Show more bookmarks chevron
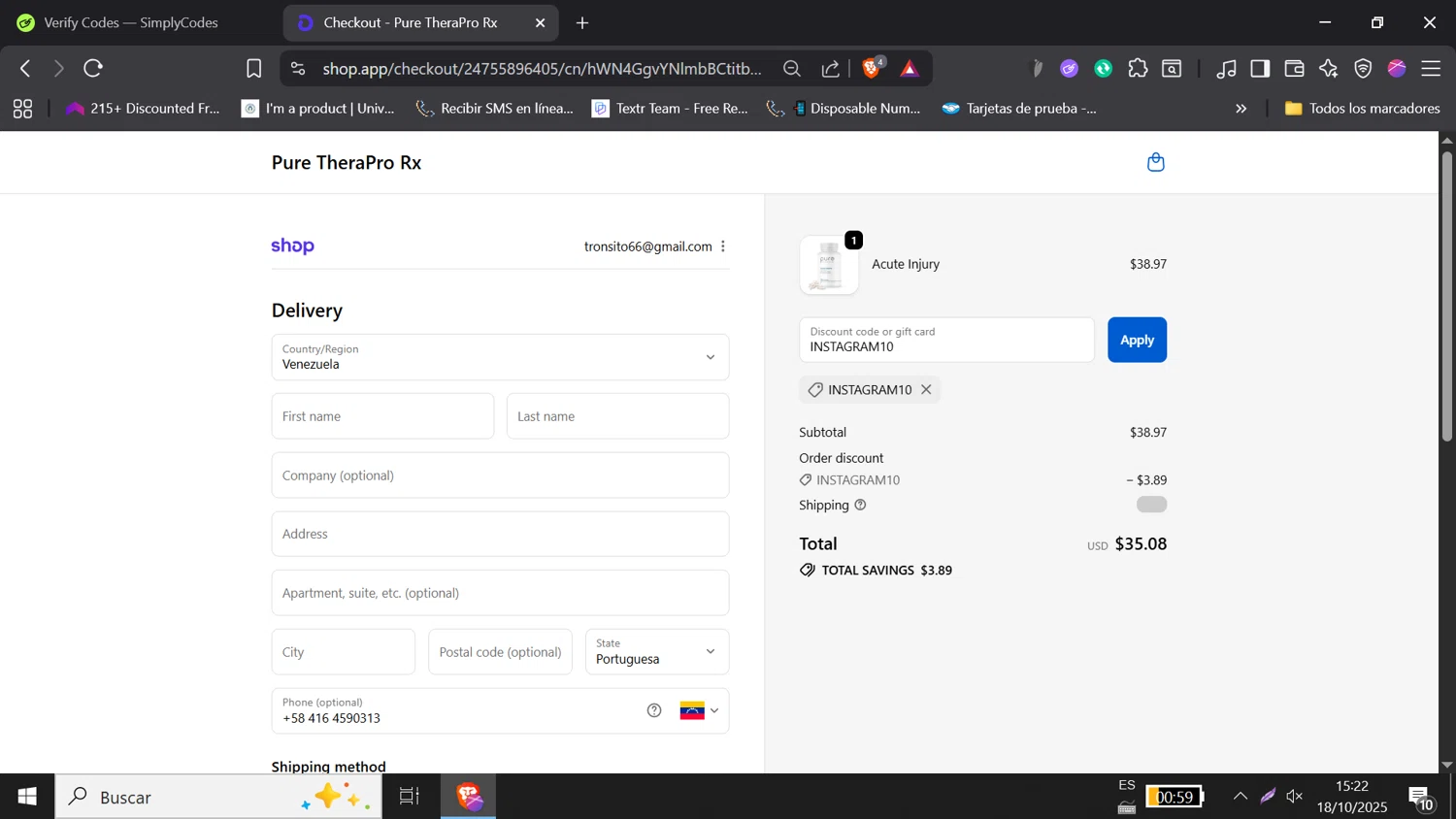This screenshot has height=819, width=1456. click(1241, 109)
